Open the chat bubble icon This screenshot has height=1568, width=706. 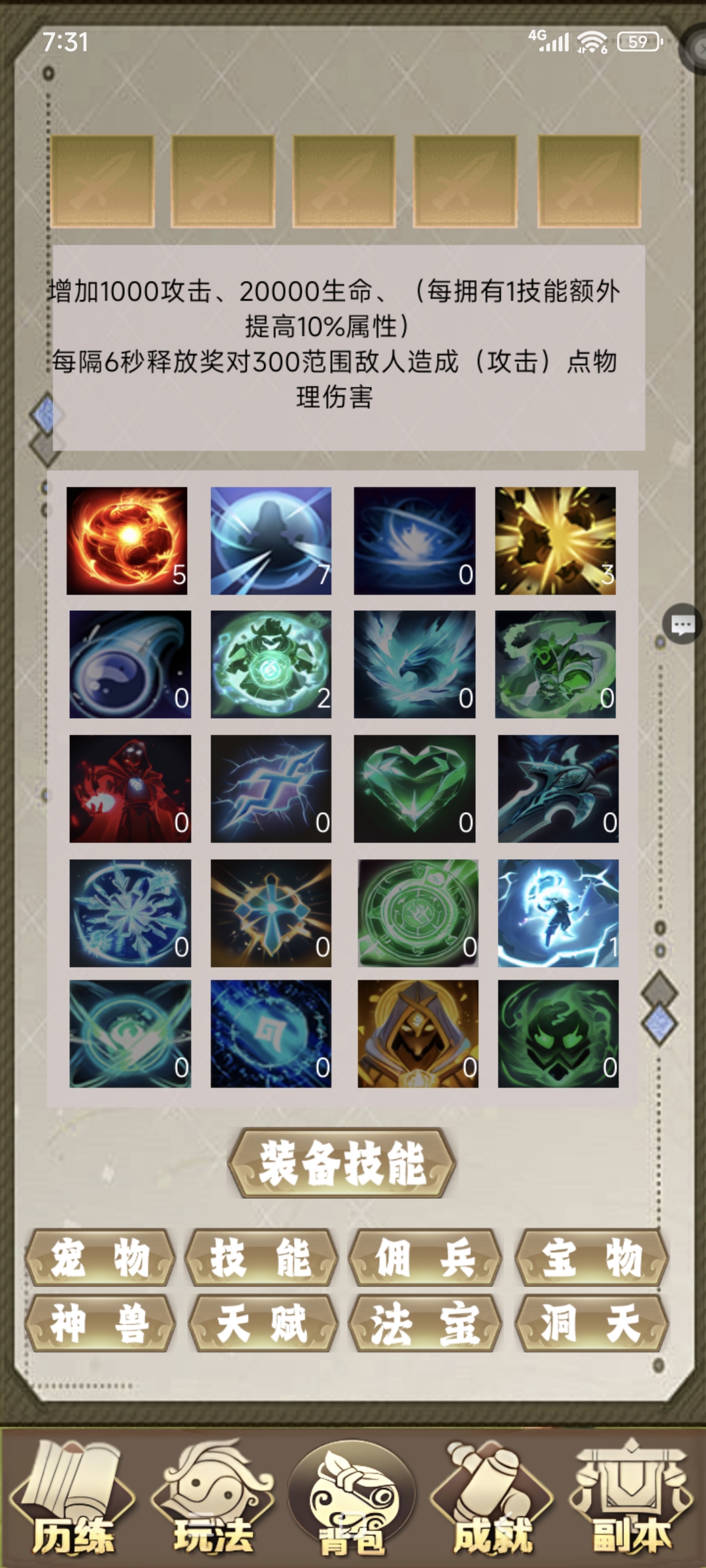coord(682,624)
